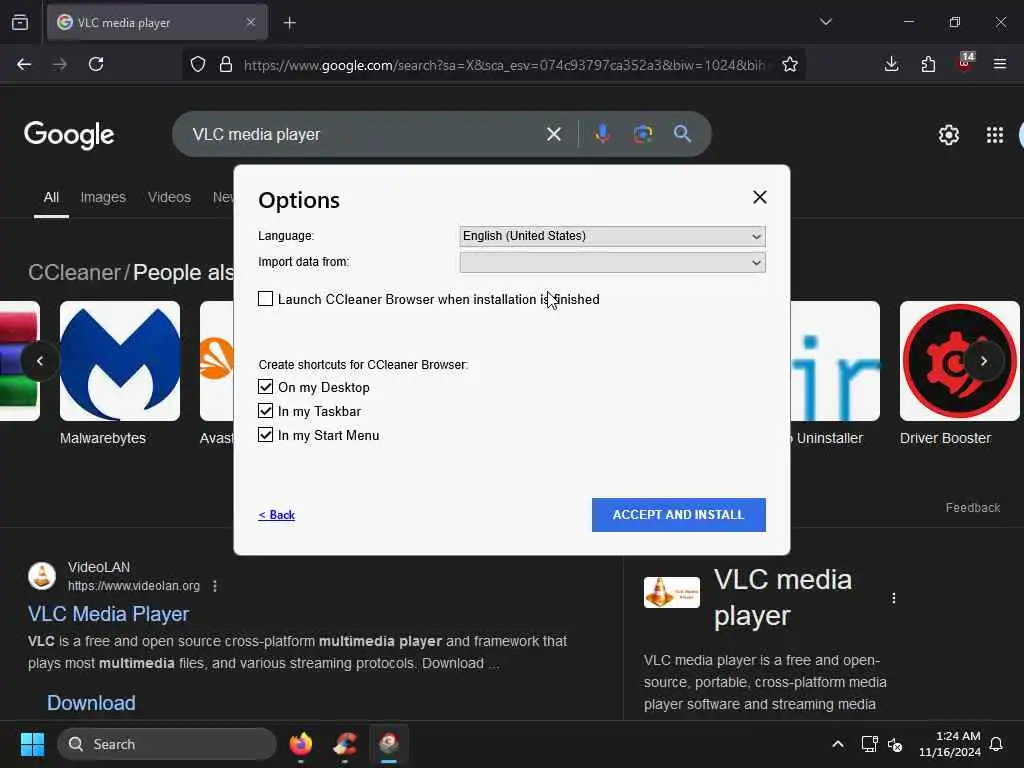Switch to Videos search tab
The image size is (1024, 768).
169,197
